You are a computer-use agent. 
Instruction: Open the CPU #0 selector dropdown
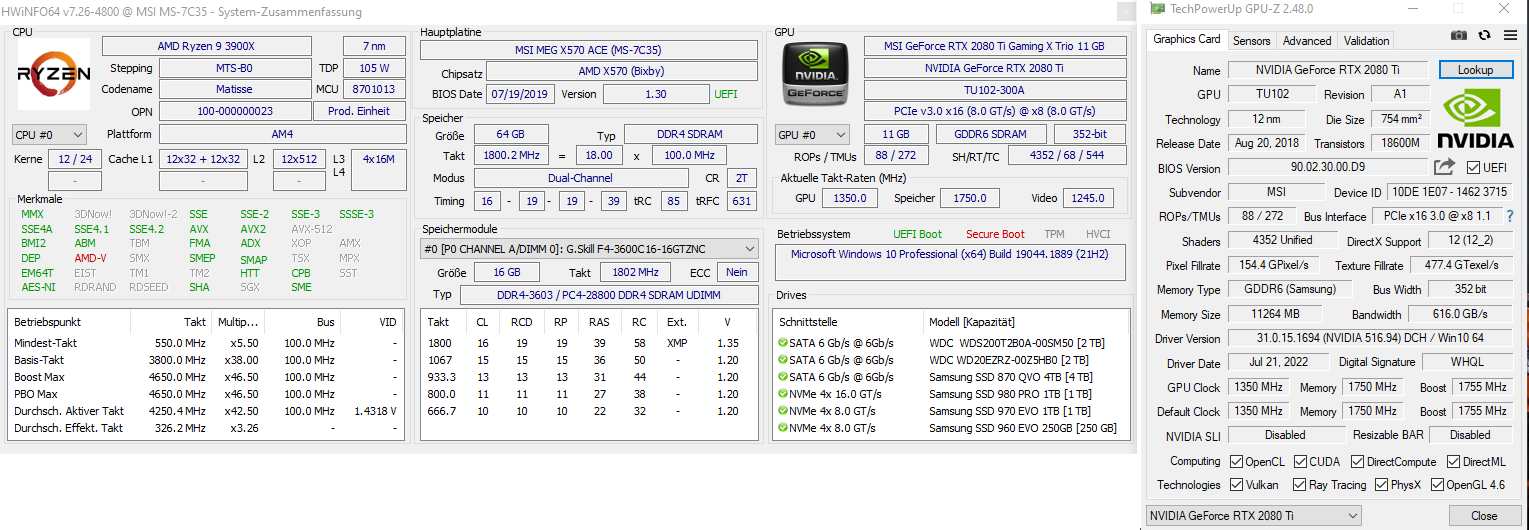pos(49,135)
